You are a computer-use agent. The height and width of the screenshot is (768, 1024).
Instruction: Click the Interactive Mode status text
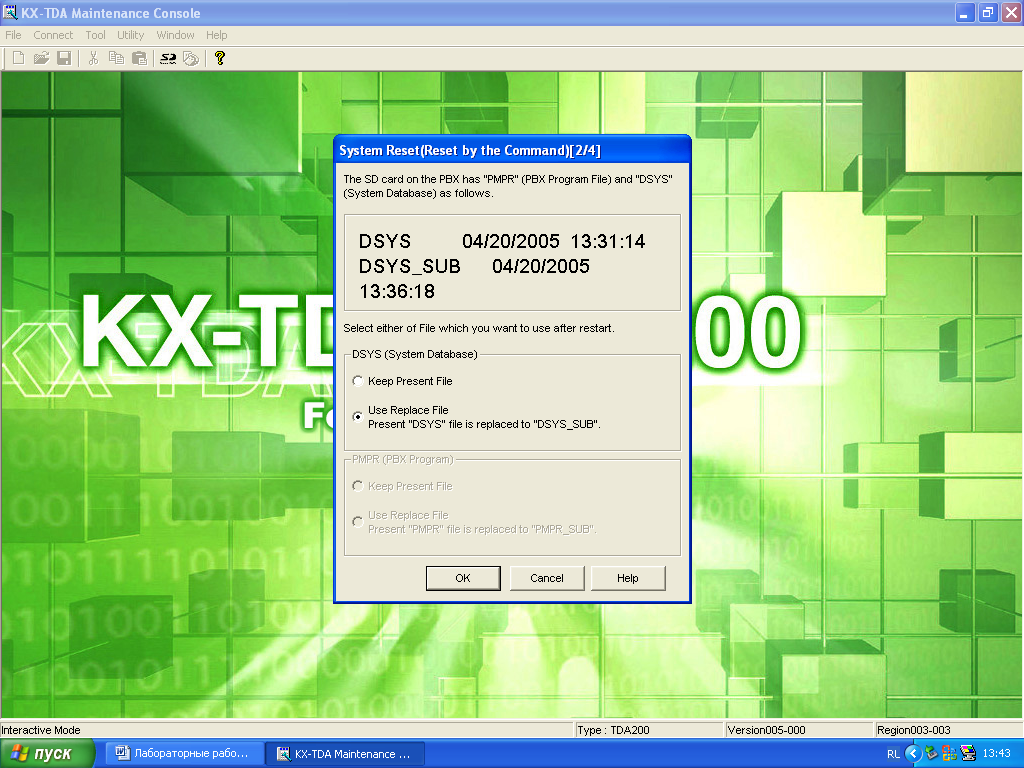coord(41,730)
